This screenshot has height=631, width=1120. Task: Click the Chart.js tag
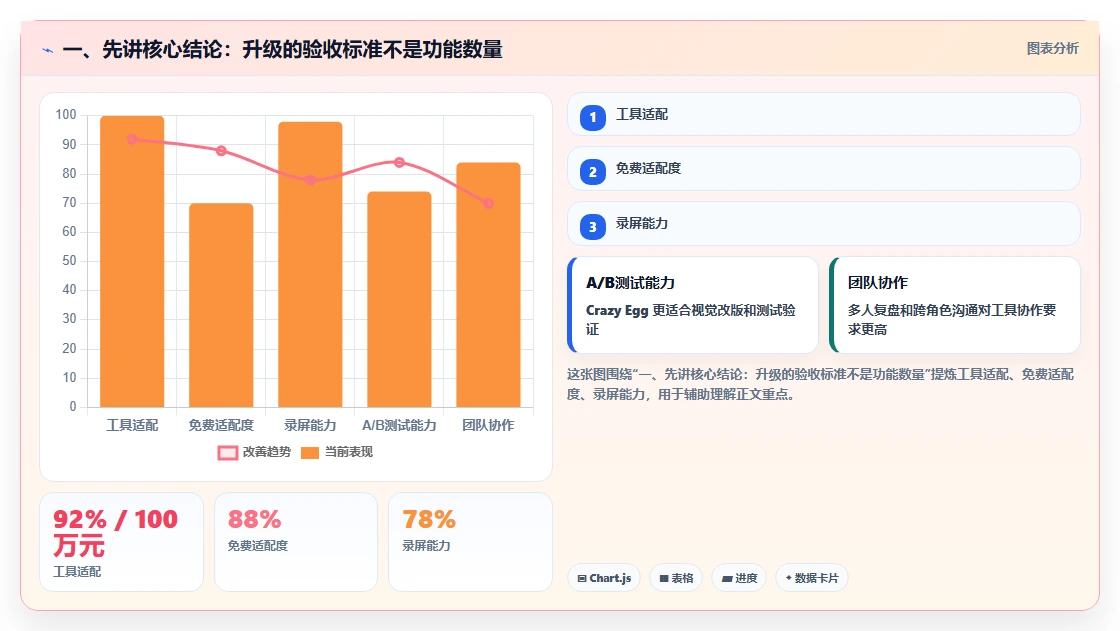click(x=604, y=578)
